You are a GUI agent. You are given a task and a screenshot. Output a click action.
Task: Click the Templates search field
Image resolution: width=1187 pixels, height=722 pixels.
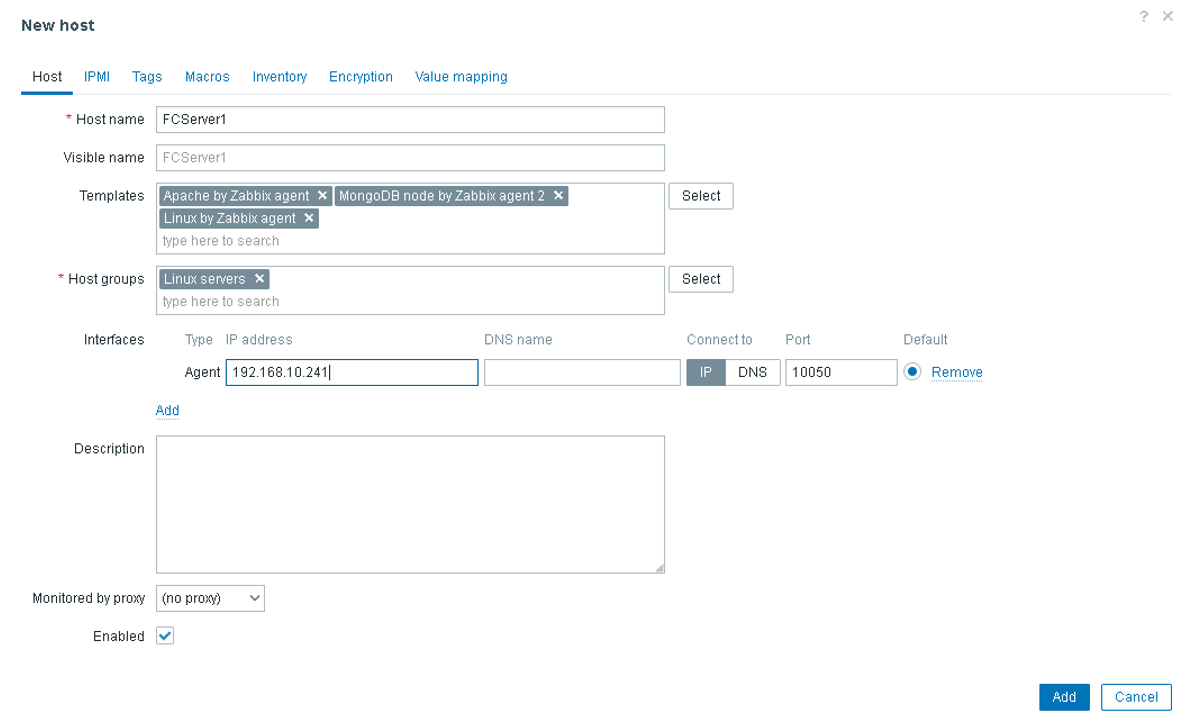coord(409,241)
